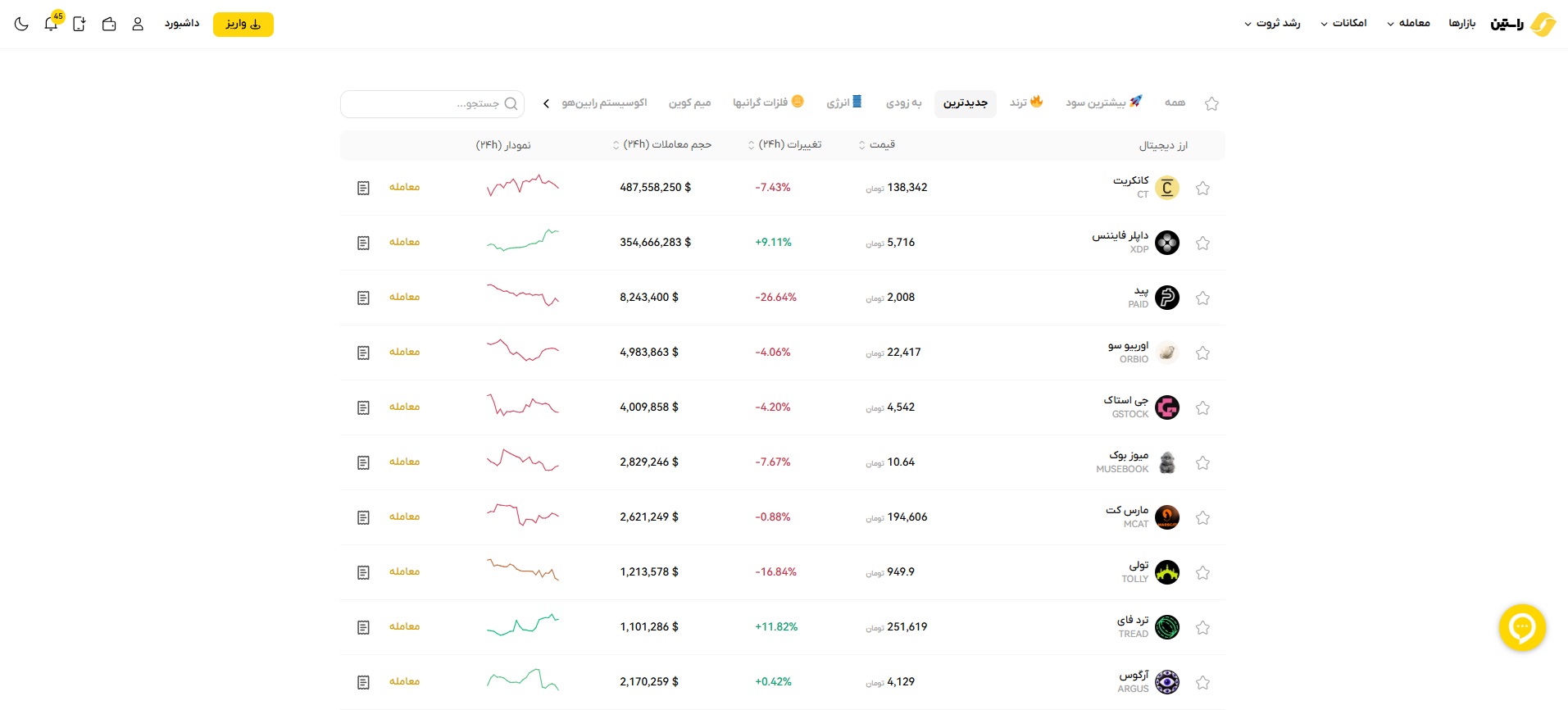Select the همه tab
The width and height of the screenshot is (1568, 710).
click(x=1175, y=102)
